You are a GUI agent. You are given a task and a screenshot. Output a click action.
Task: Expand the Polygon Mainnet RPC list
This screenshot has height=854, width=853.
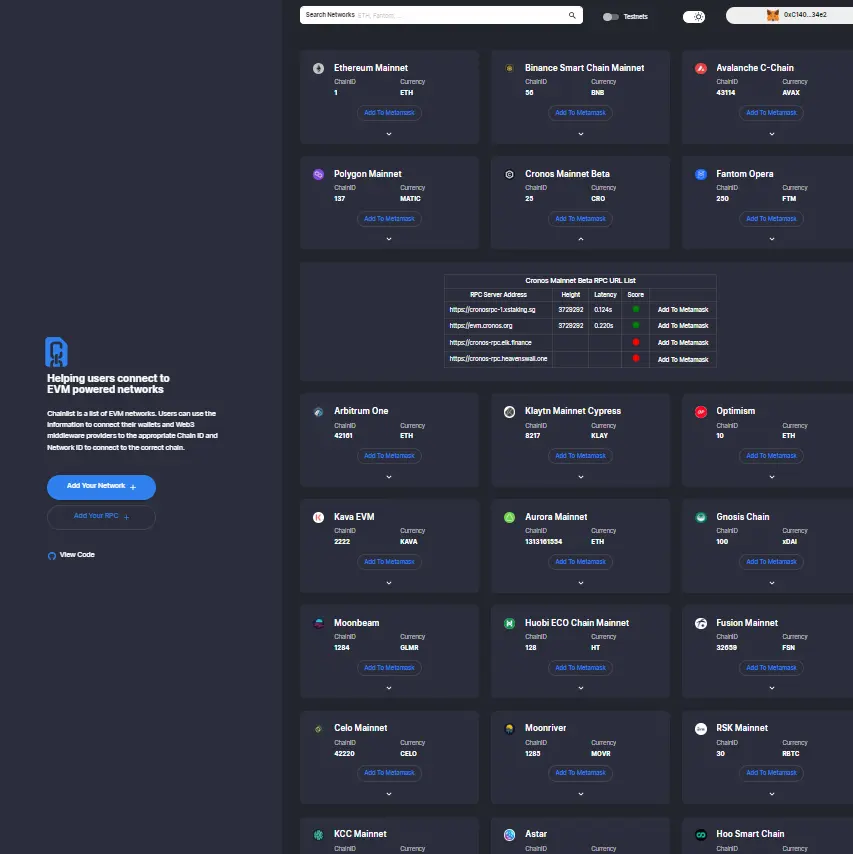[389, 239]
